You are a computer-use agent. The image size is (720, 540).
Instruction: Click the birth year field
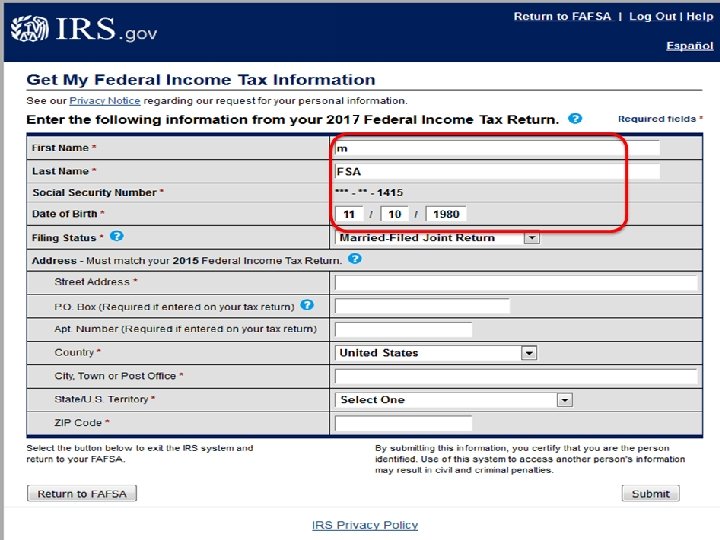click(x=446, y=214)
